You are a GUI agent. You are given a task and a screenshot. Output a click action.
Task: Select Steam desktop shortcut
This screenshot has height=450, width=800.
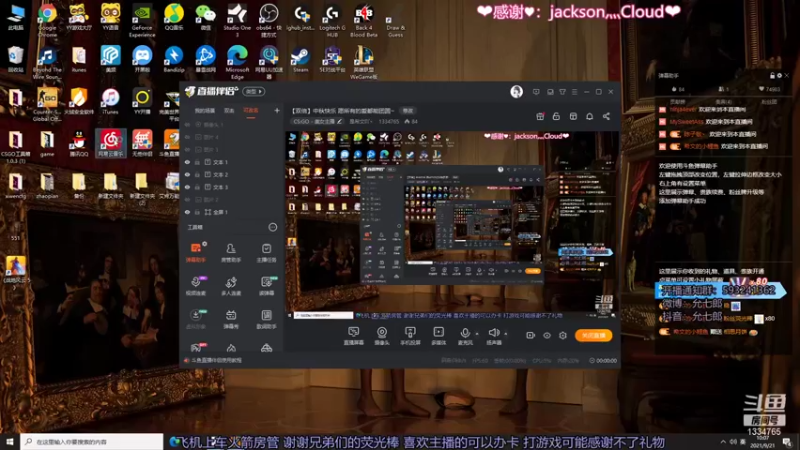point(300,59)
